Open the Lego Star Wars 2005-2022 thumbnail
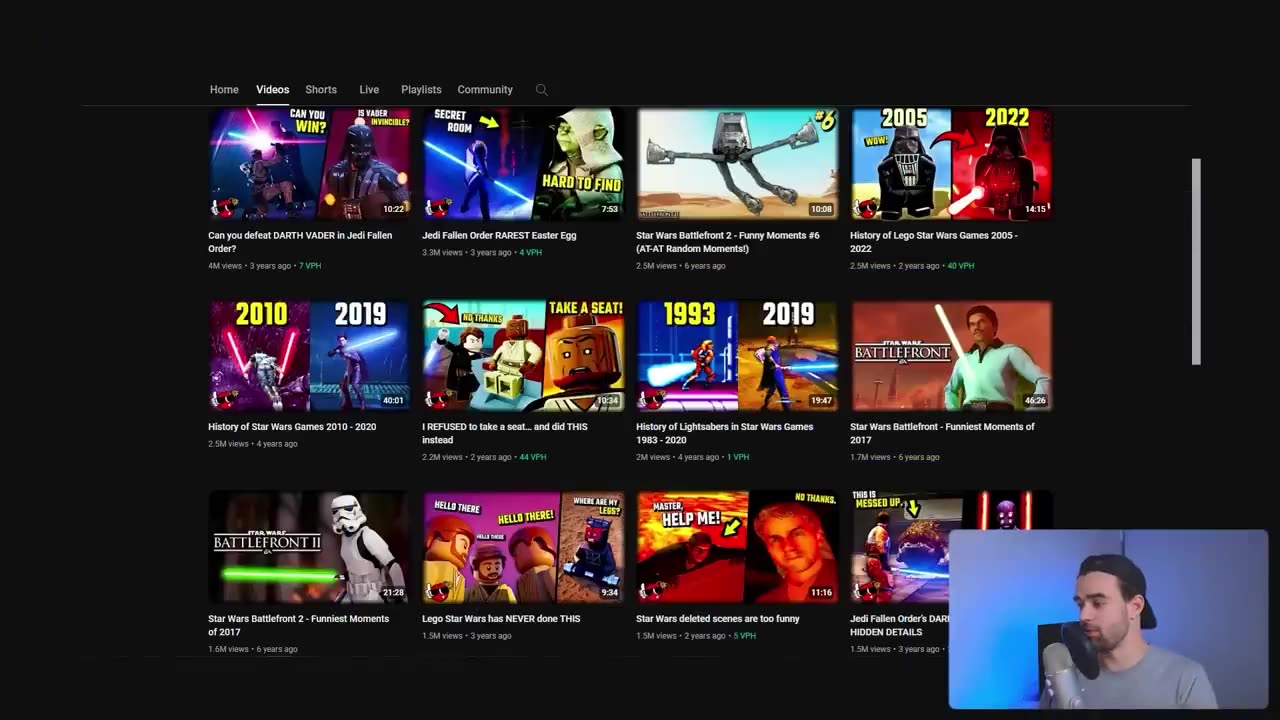 [x=951, y=163]
